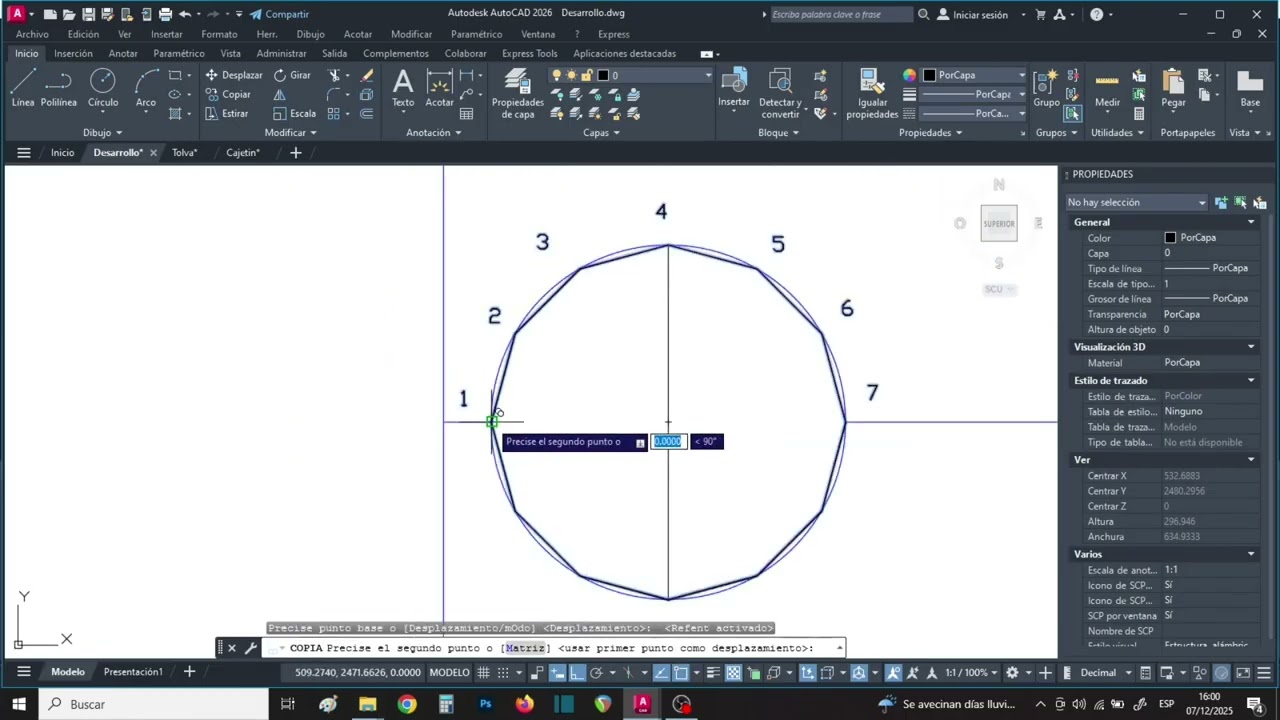Expand the Dibujo panel dropdown
This screenshot has width=1280, height=720.
coord(102,133)
